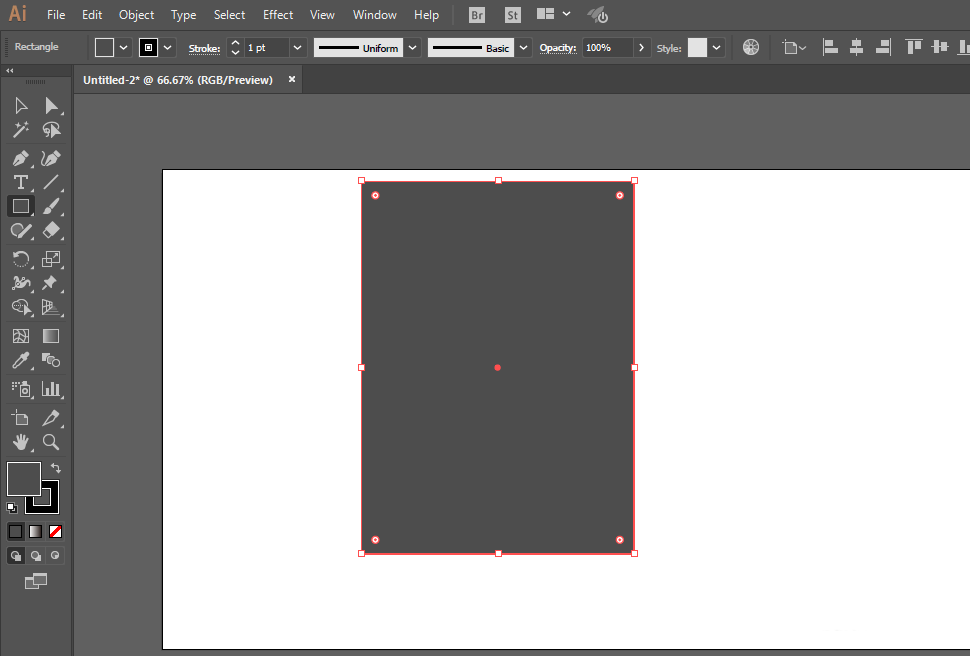Select the Lasso tool
The width and height of the screenshot is (970, 656).
(x=51, y=130)
